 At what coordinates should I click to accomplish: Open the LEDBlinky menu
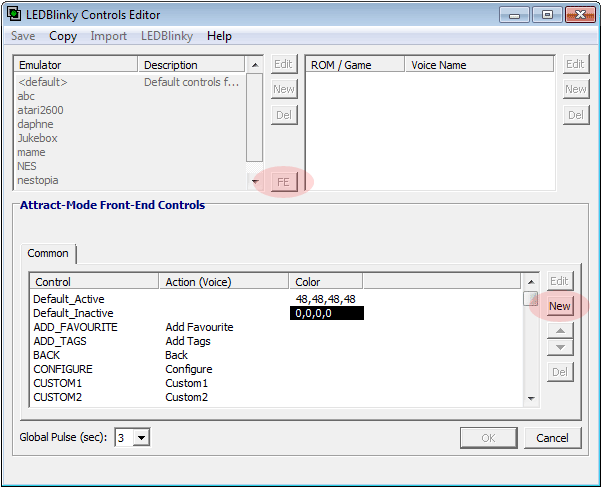(167, 36)
